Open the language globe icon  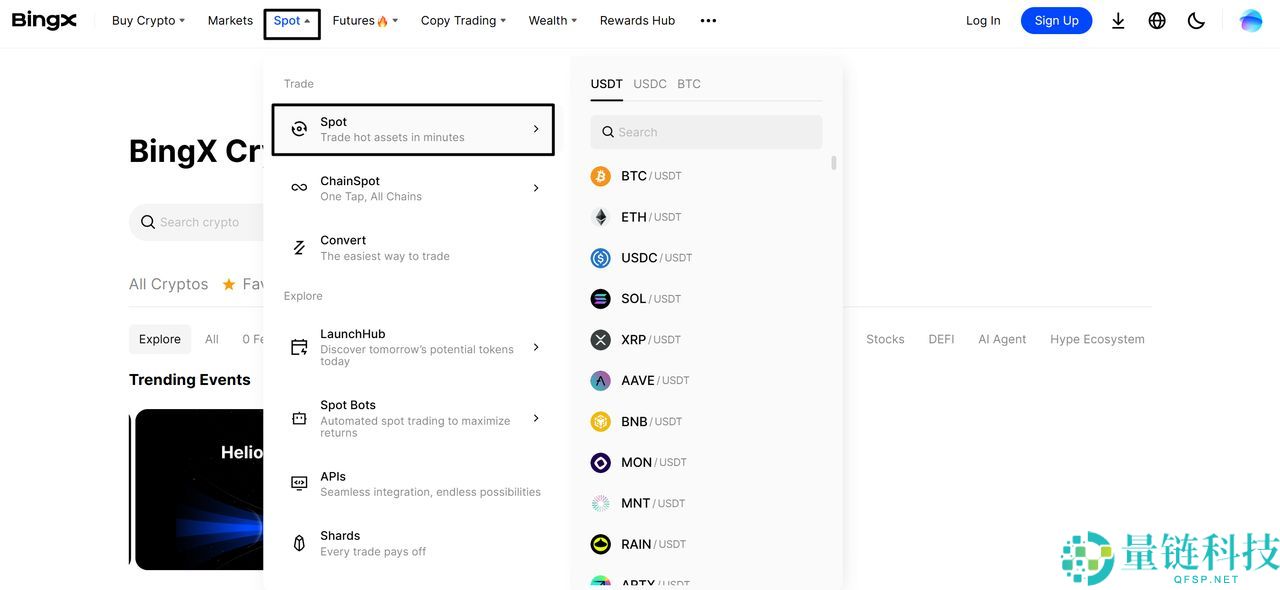click(x=1157, y=21)
